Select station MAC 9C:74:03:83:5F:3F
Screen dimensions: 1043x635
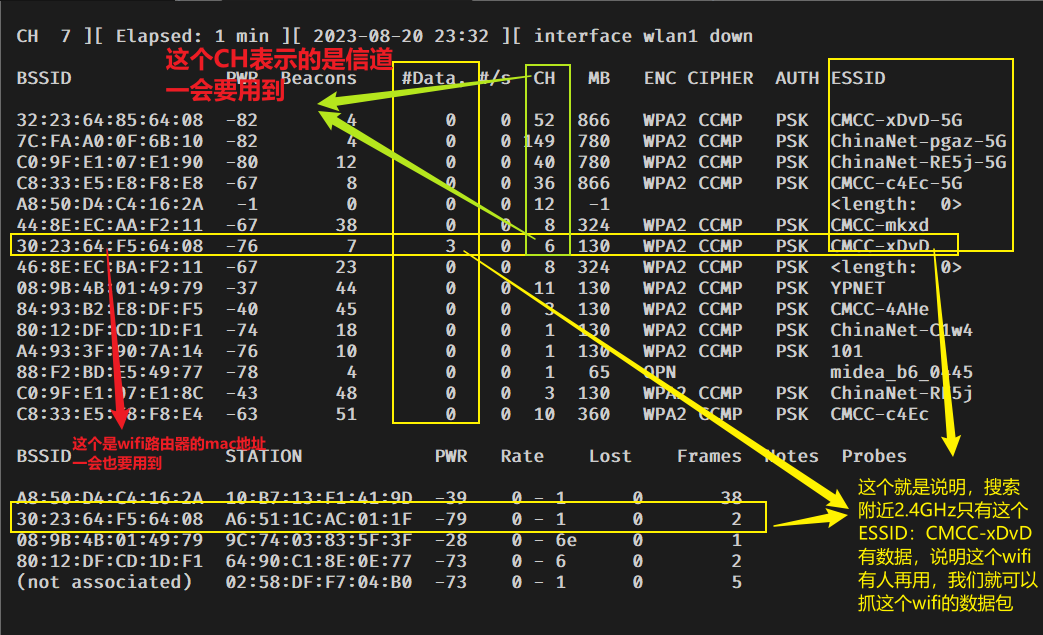click(319, 540)
